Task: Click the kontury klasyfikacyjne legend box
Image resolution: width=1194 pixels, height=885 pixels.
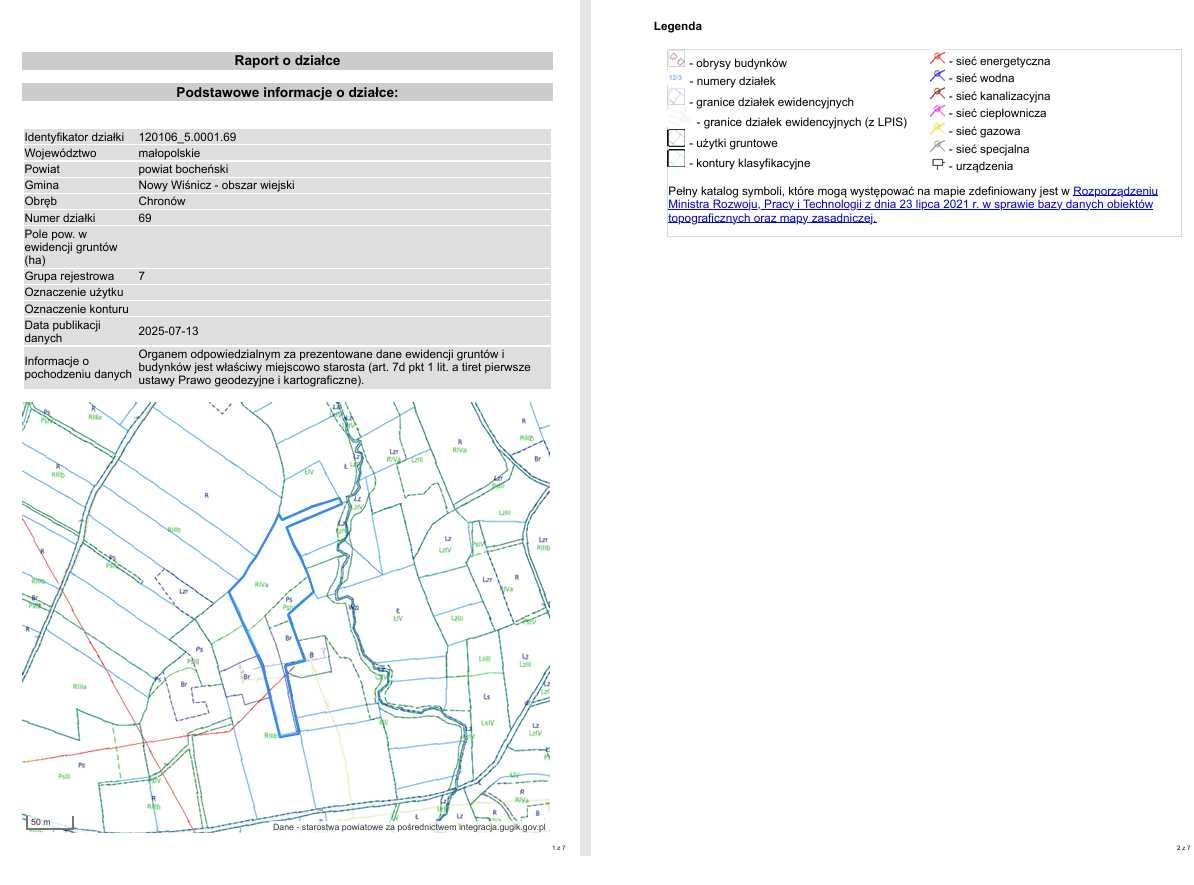Action: point(676,158)
